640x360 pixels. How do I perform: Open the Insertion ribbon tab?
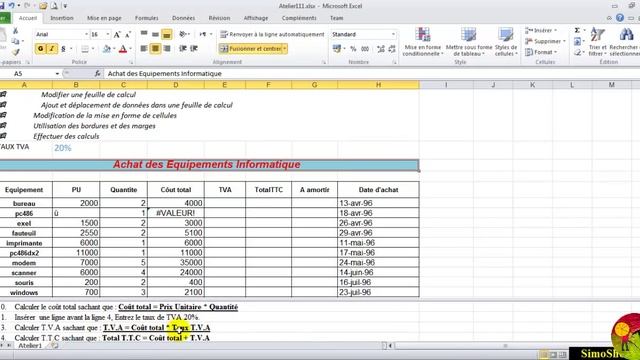62,18
